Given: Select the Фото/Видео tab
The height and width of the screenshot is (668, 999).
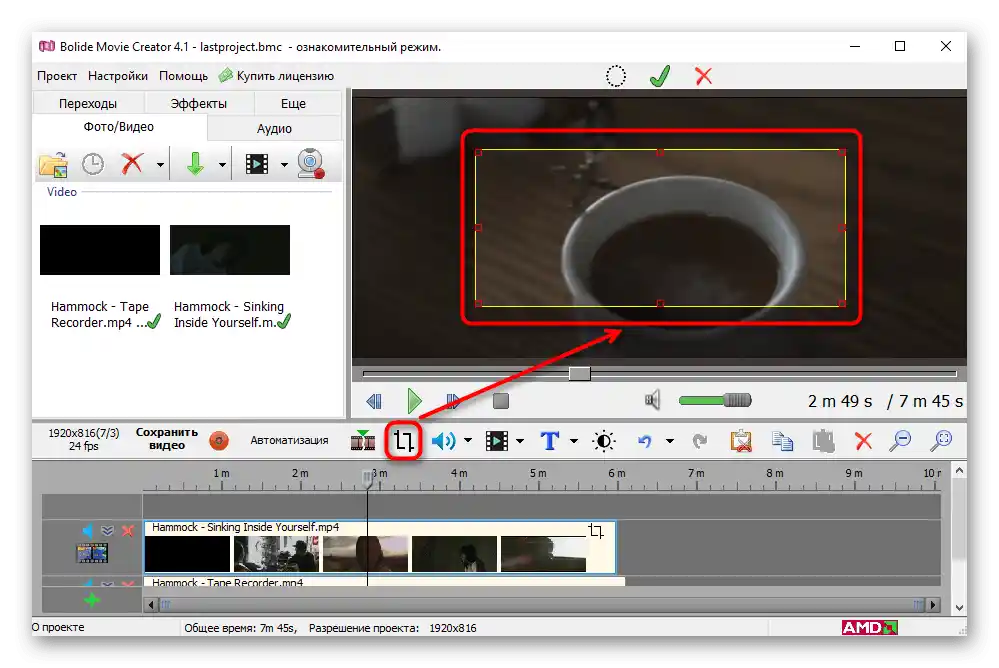Looking at the screenshot, I should 119,127.
